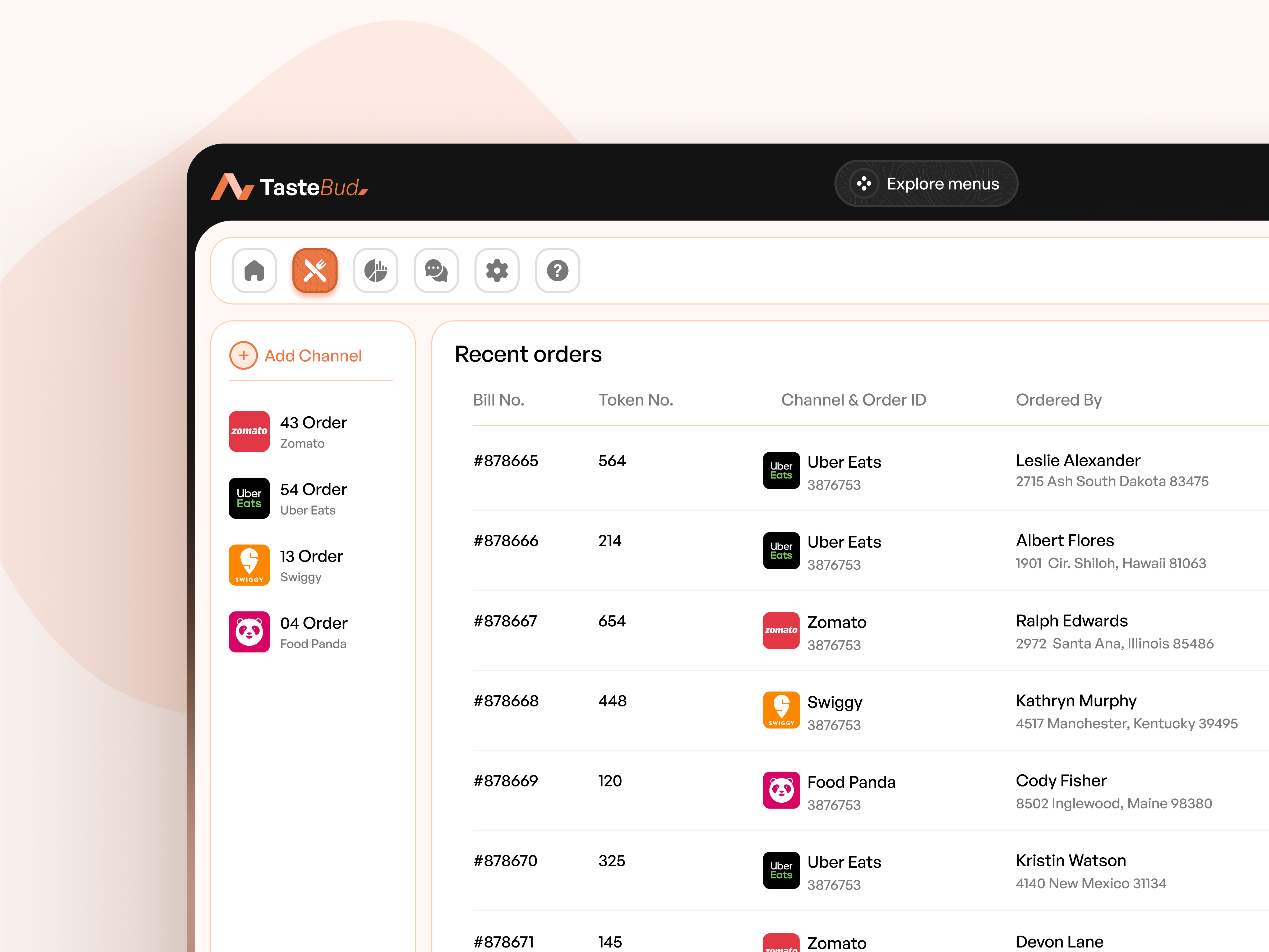Click the Swiggy logo in order #878668

pyautogui.click(x=781, y=710)
